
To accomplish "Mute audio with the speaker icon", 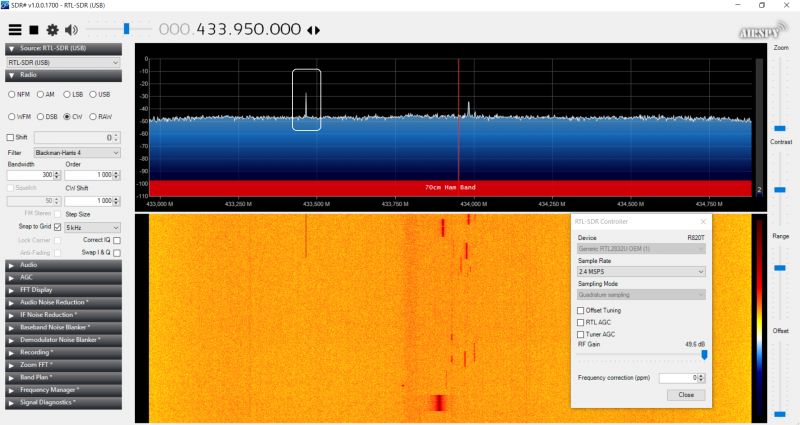I will pyautogui.click(x=71, y=30).
